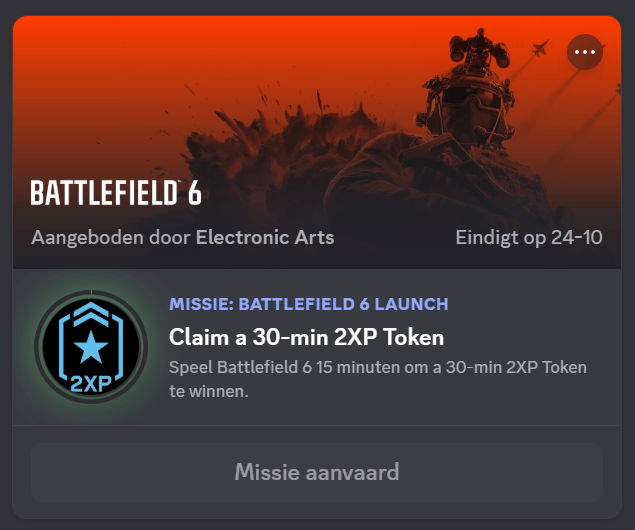635x530 pixels.
Task: Select the Missie: Battlefield 6 Launch label
Action: (309, 304)
